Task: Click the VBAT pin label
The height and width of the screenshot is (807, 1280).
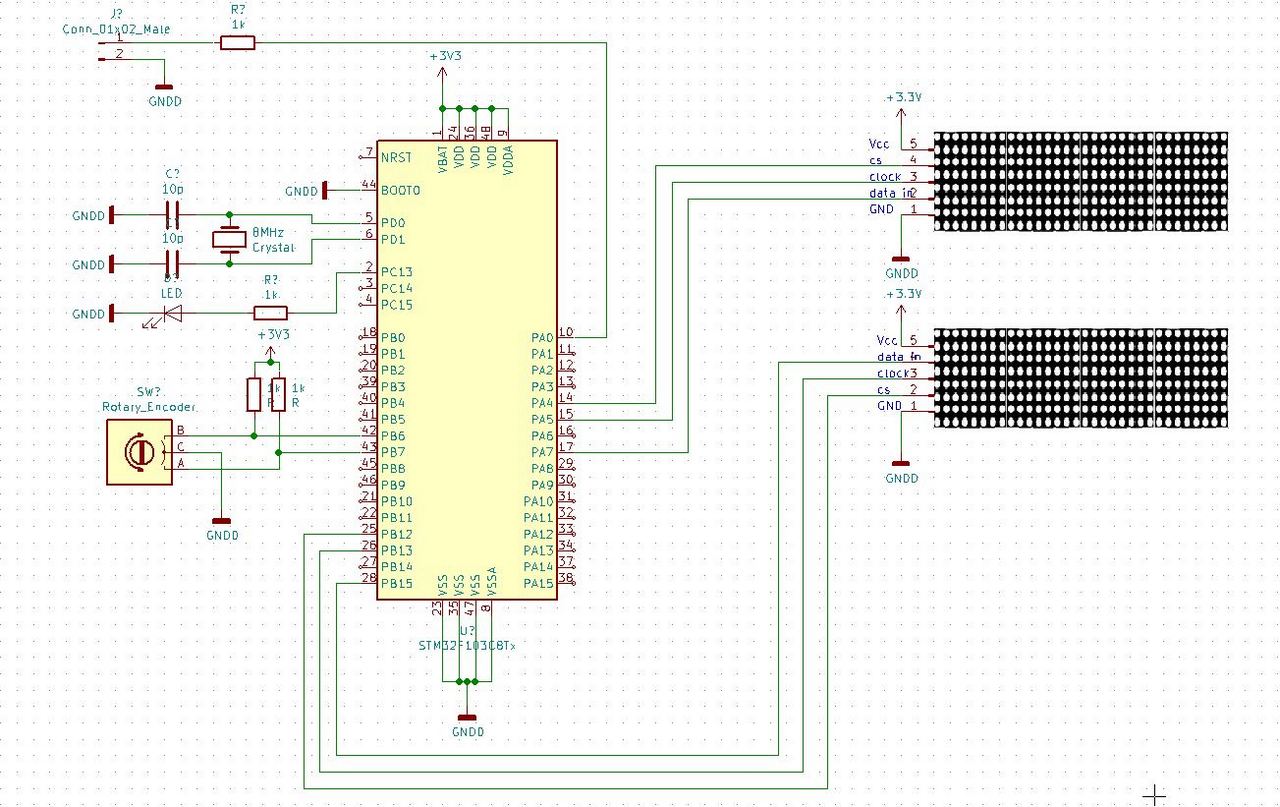Action: point(442,160)
